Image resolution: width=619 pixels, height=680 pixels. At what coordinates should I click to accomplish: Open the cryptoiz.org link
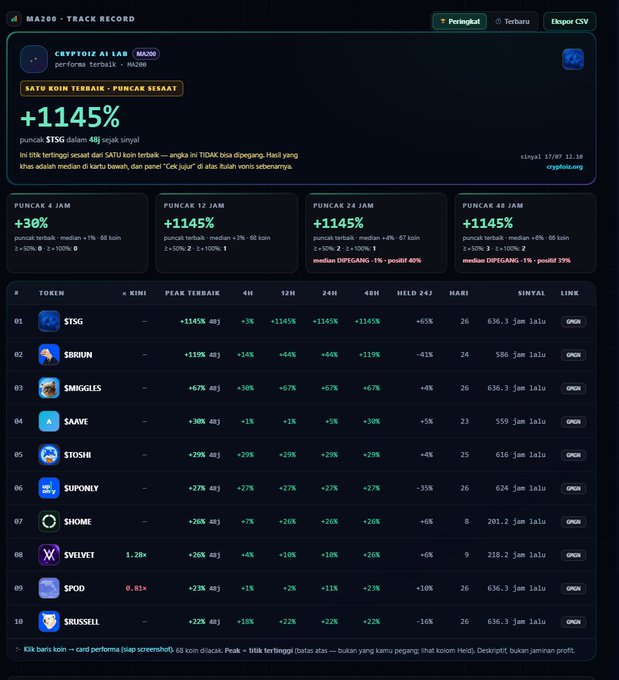(x=564, y=167)
